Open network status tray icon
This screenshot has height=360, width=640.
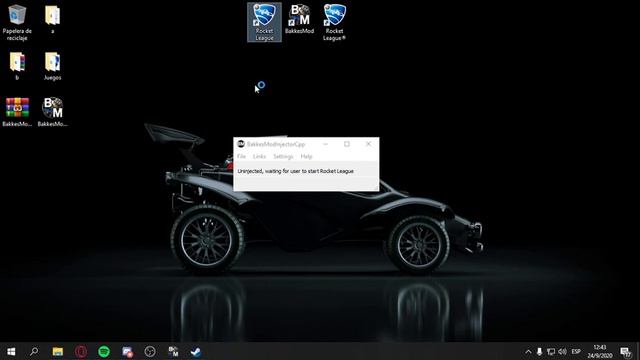[551, 351]
